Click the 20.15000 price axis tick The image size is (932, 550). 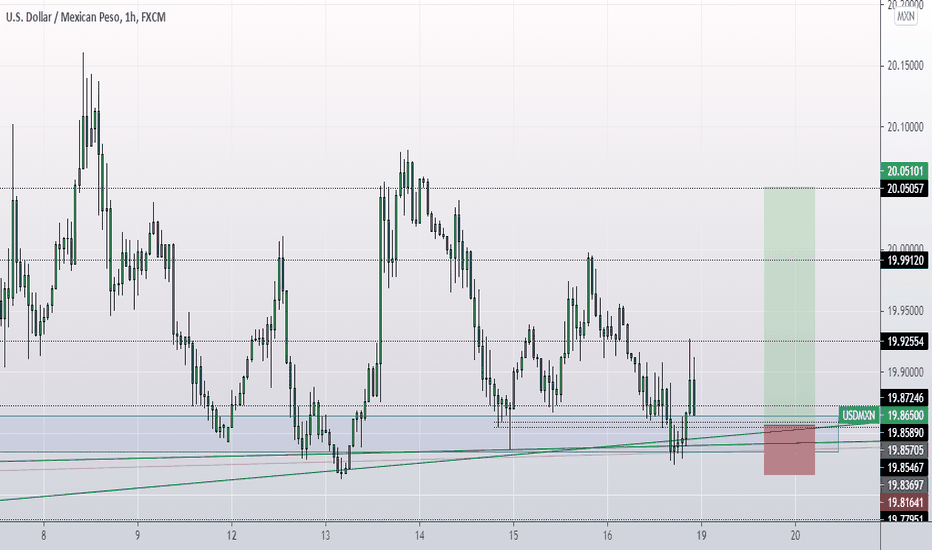click(x=905, y=65)
